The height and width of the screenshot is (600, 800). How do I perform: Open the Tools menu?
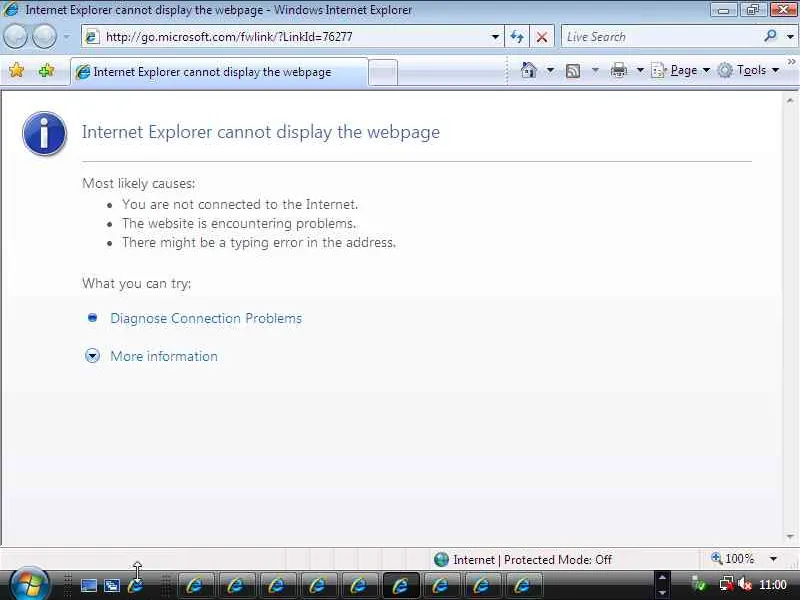[748, 70]
